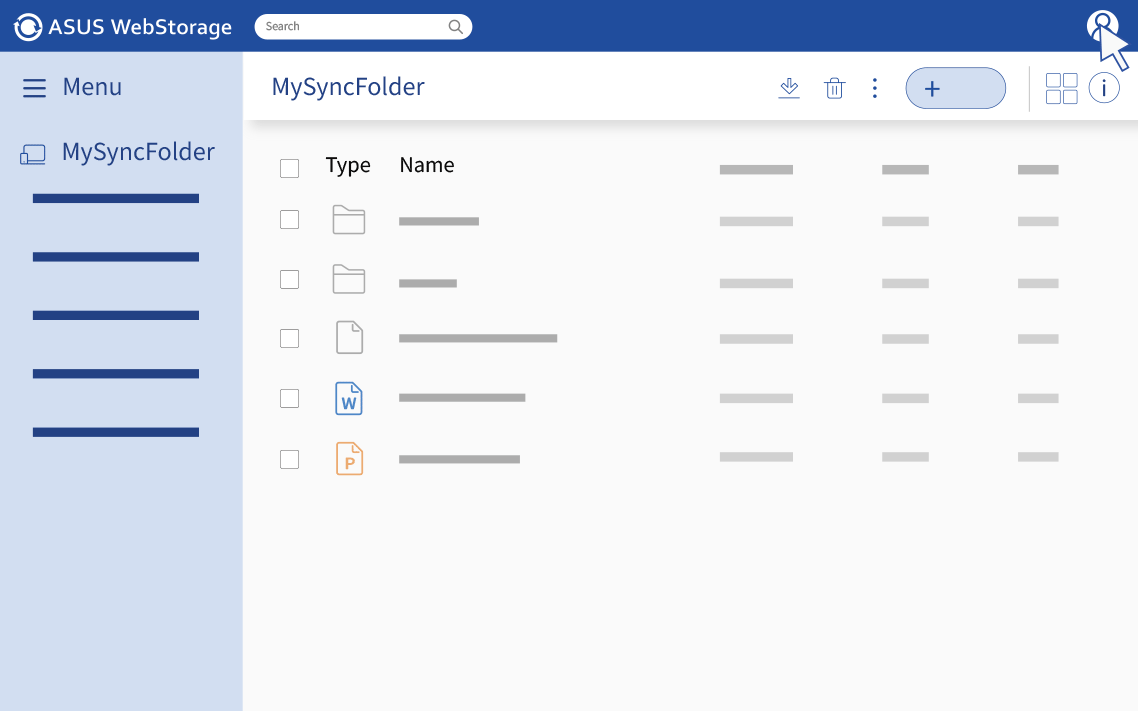The width and height of the screenshot is (1138, 711).
Task: Open the user account profile icon
Action: (x=1102, y=25)
